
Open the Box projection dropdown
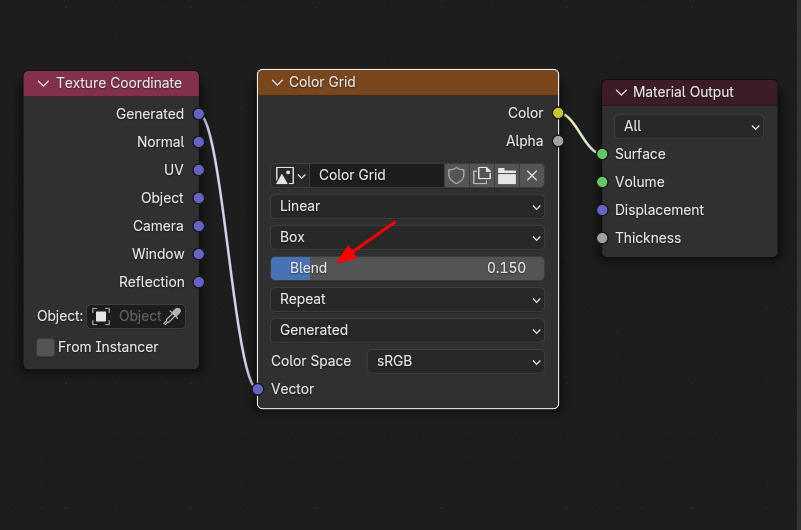click(407, 237)
